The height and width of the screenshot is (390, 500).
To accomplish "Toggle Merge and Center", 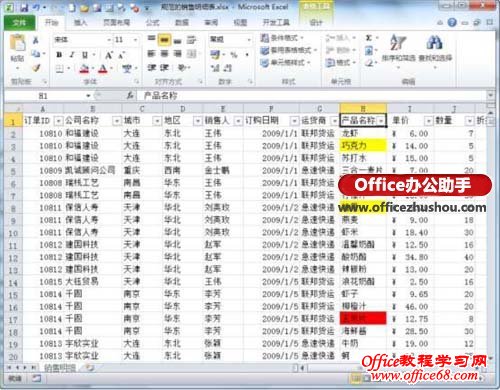I will click(191, 54).
